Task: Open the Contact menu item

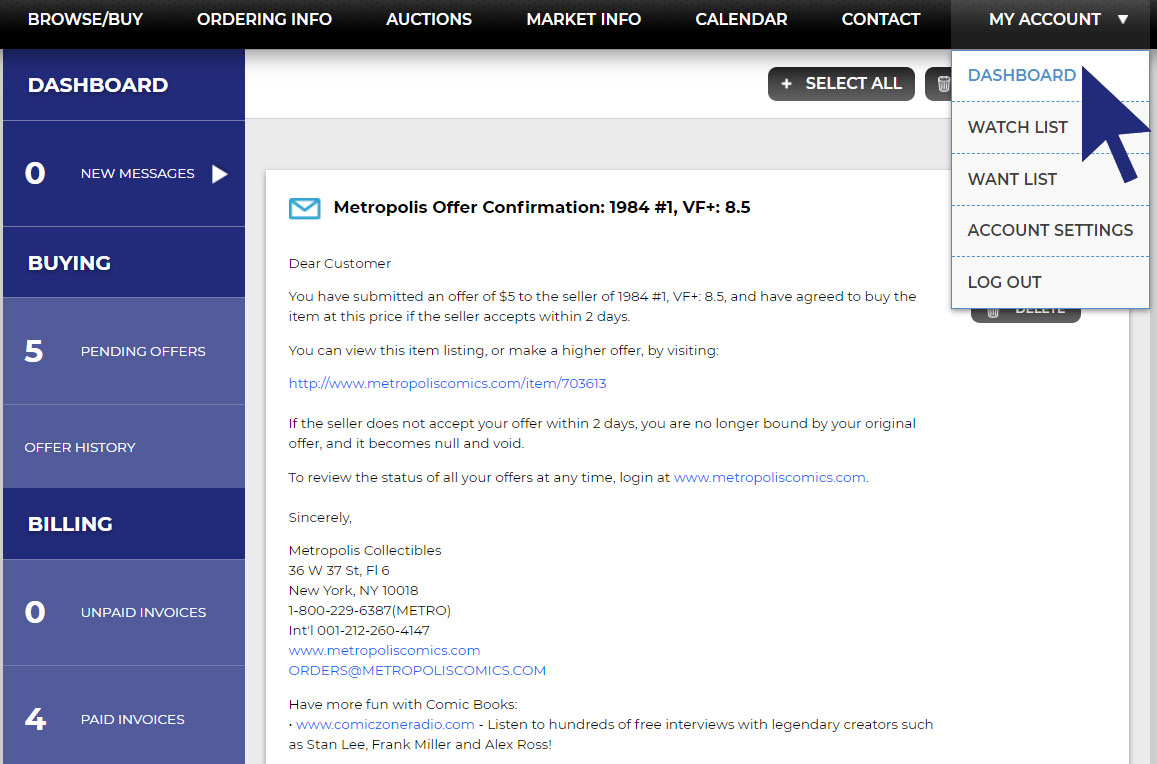Action: point(880,19)
